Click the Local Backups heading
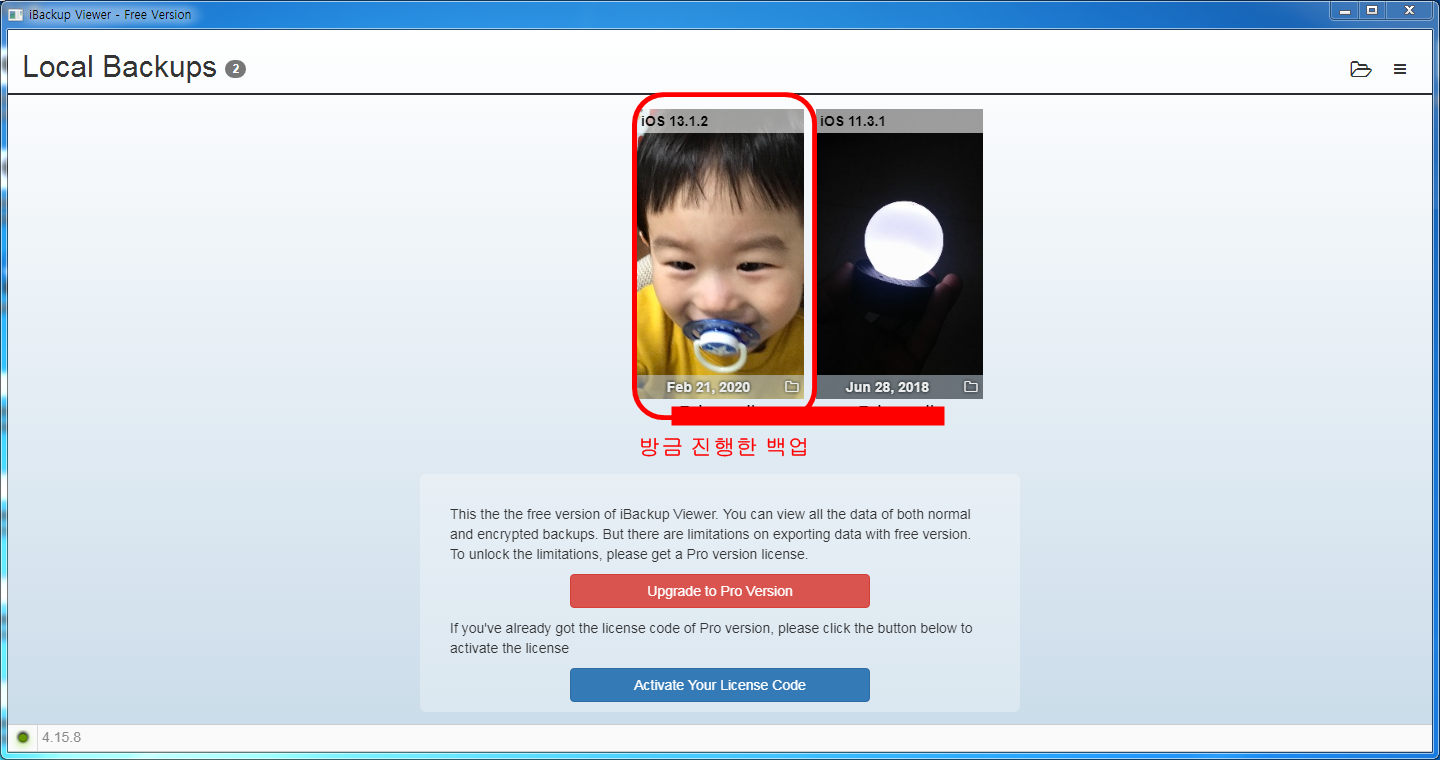1440x760 pixels. 120,67
